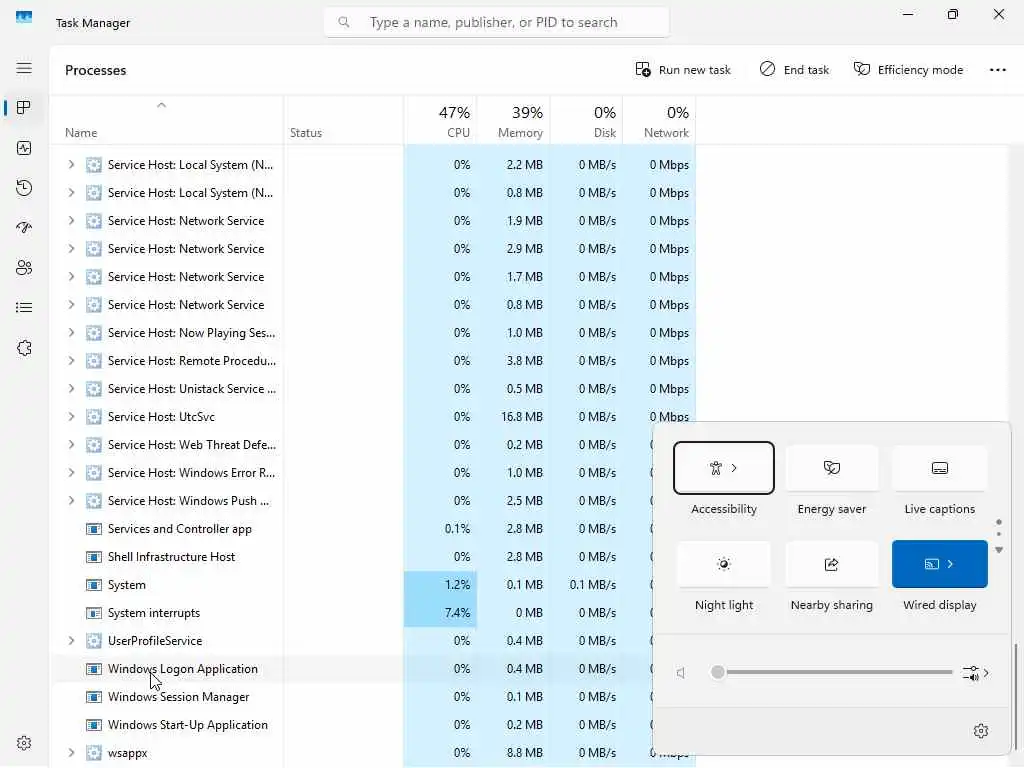Open the Performance sidebar page
The height and width of the screenshot is (768, 1024).
(x=24, y=148)
